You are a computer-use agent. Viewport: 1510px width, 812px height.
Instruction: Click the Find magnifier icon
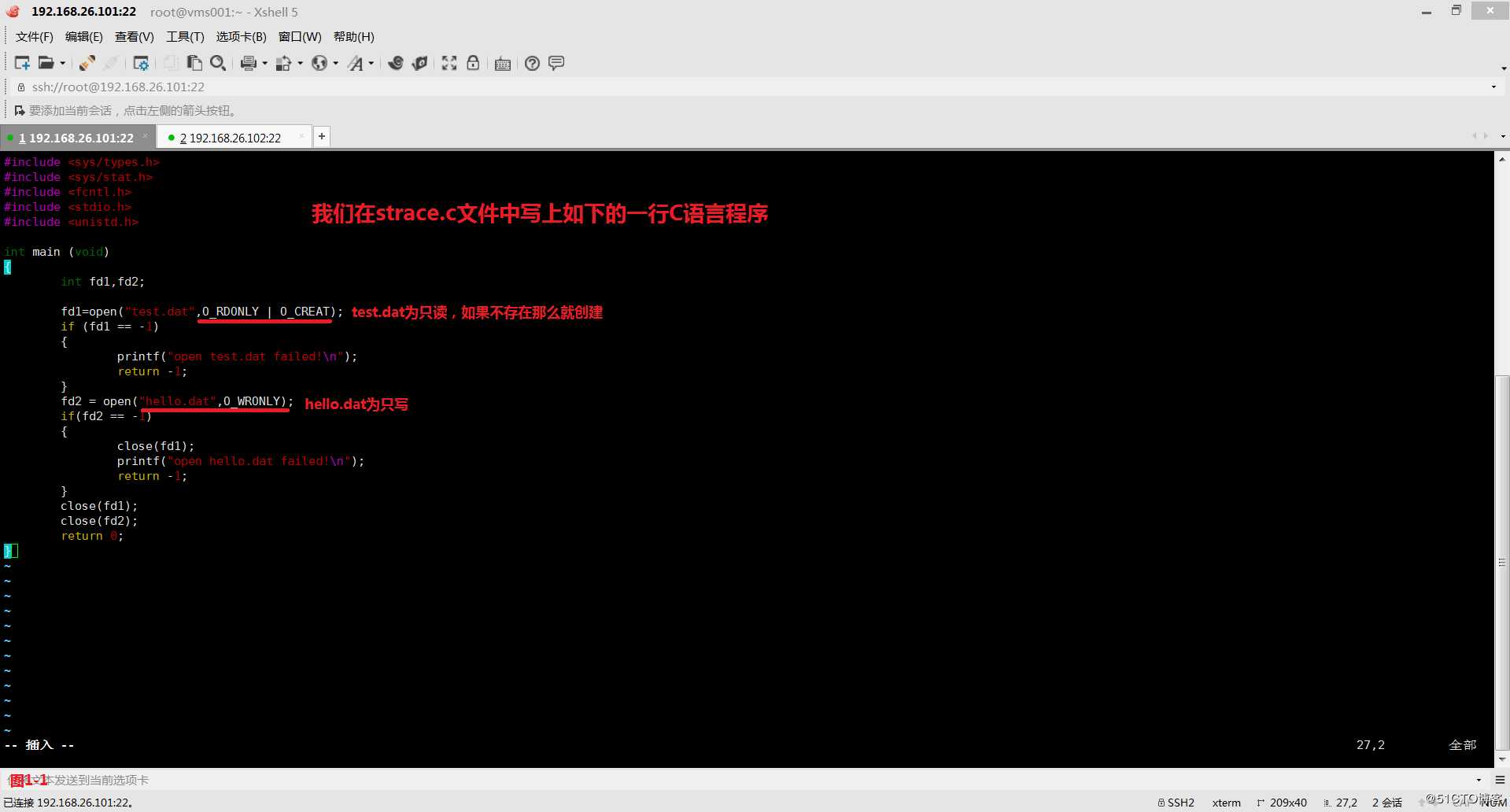(218, 63)
